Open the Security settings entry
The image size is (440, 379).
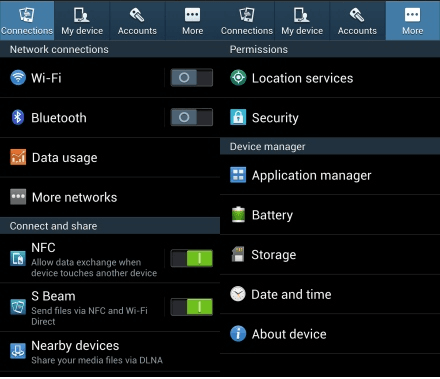[x=330, y=117]
